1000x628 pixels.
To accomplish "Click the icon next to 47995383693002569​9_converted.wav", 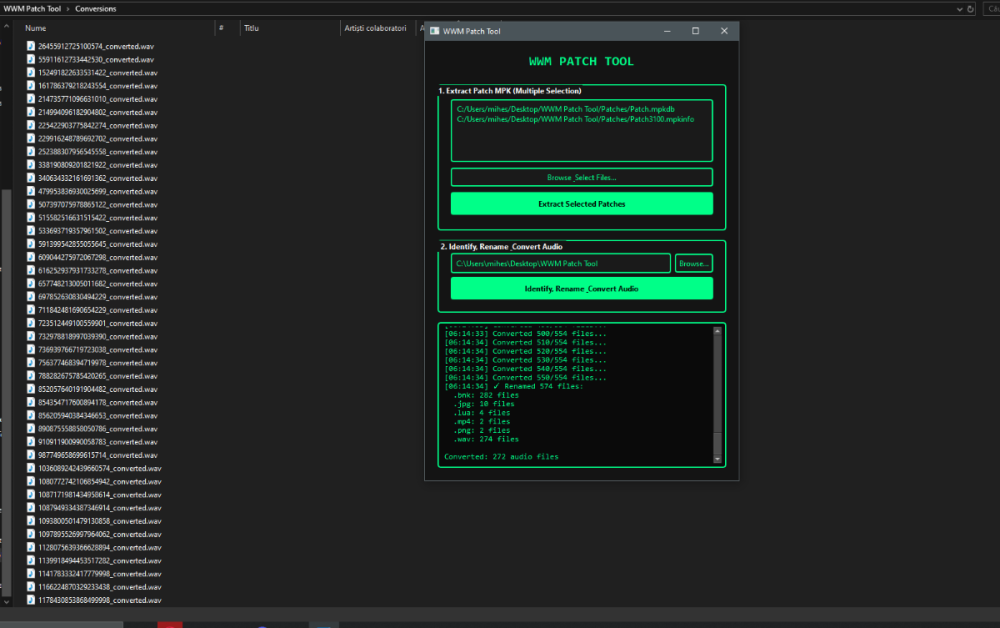I will pyautogui.click(x=31, y=191).
